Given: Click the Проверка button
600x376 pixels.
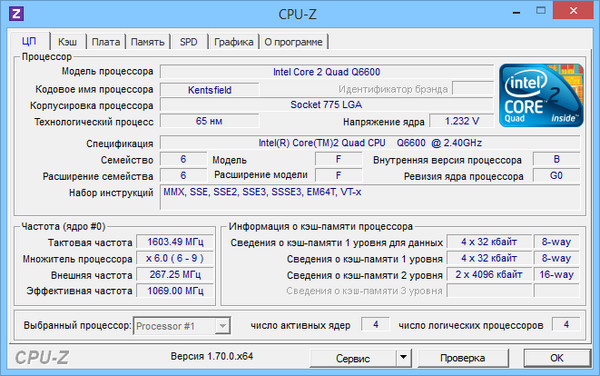Looking at the screenshot, I should 463,358.
